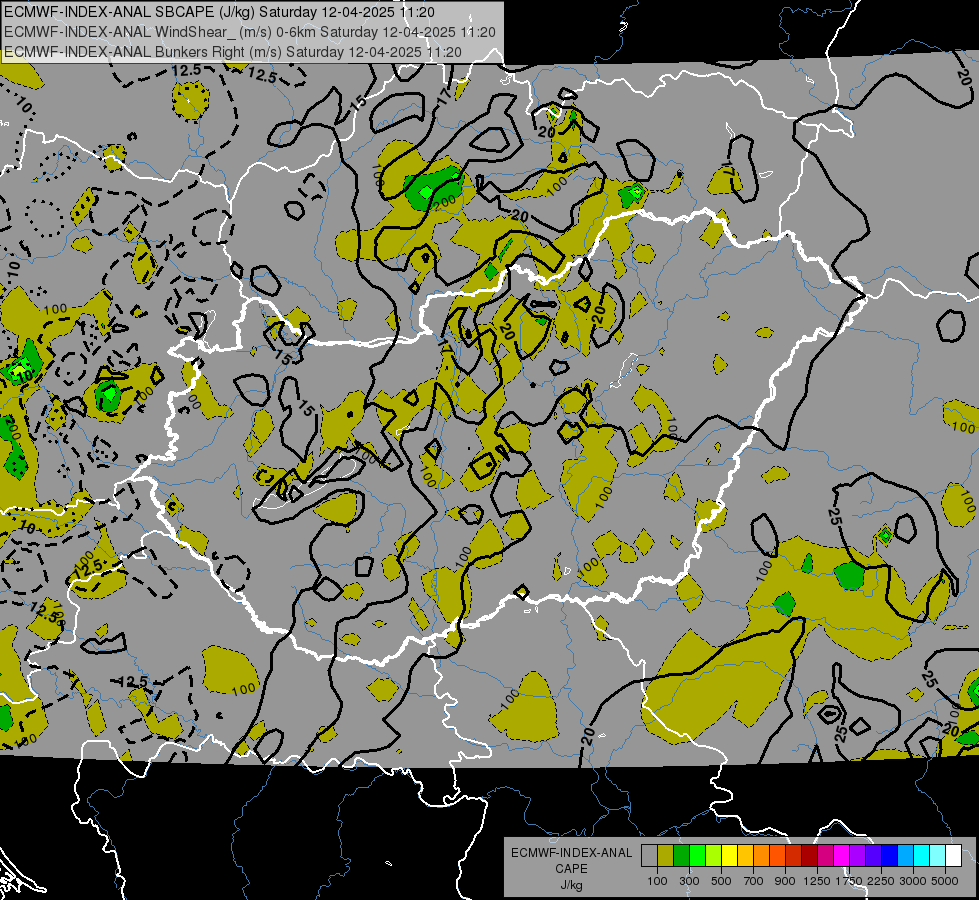Click the 1750 legend tick label
The height and width of the screenshot is (900, 979).
tap(849, 881)
